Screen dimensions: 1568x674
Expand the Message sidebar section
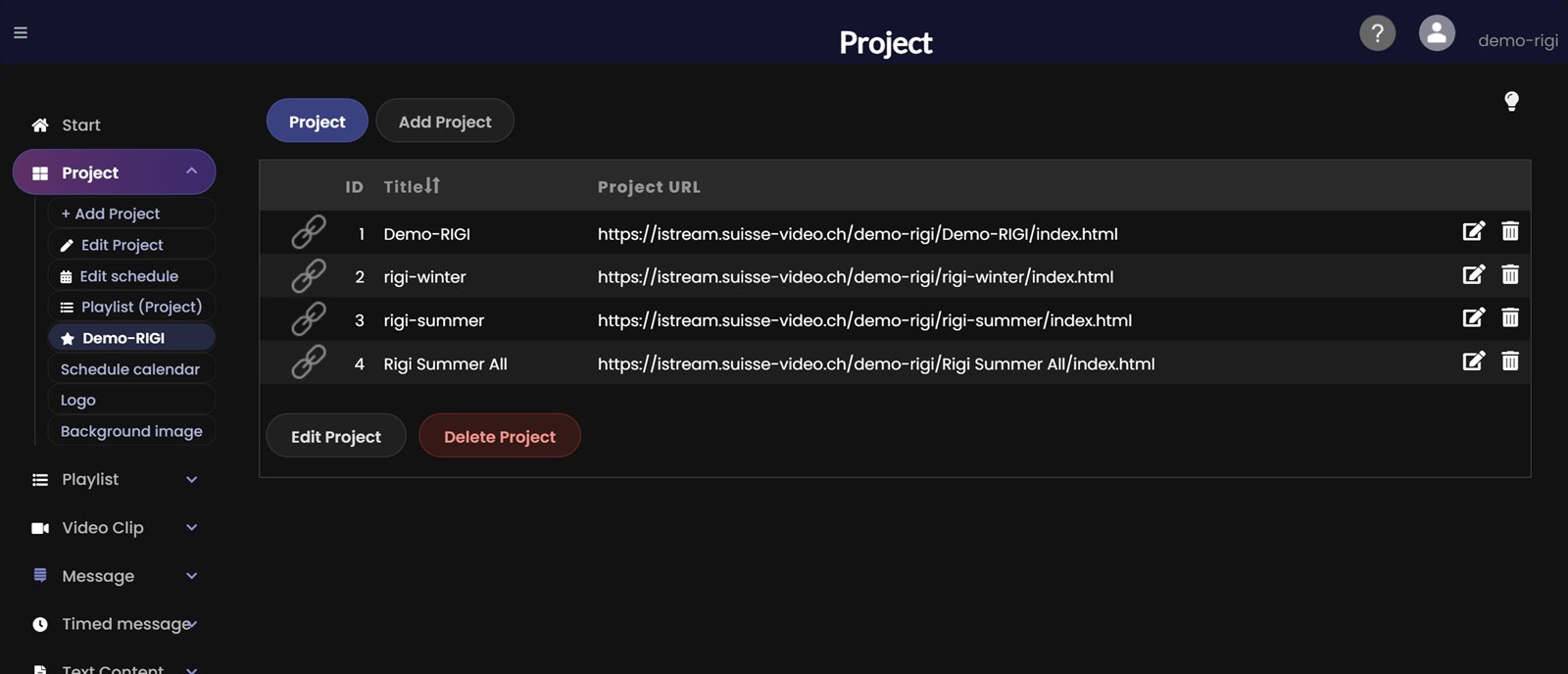(192, 575)
